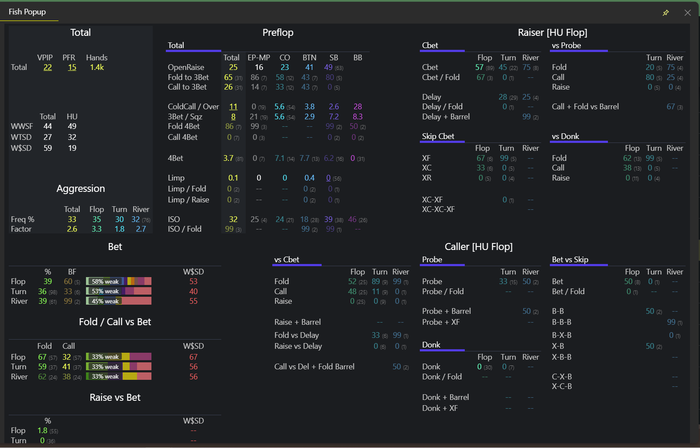Open the Bet vs Skip tab
This screenshot has height=448, width=700.
coord(570,259)
